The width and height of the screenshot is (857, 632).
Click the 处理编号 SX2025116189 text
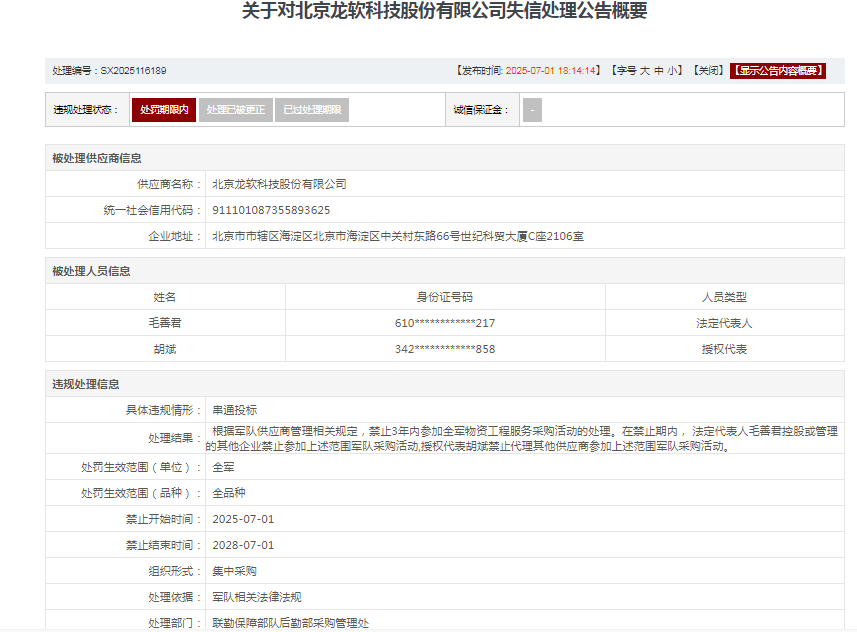click(109, 71)
